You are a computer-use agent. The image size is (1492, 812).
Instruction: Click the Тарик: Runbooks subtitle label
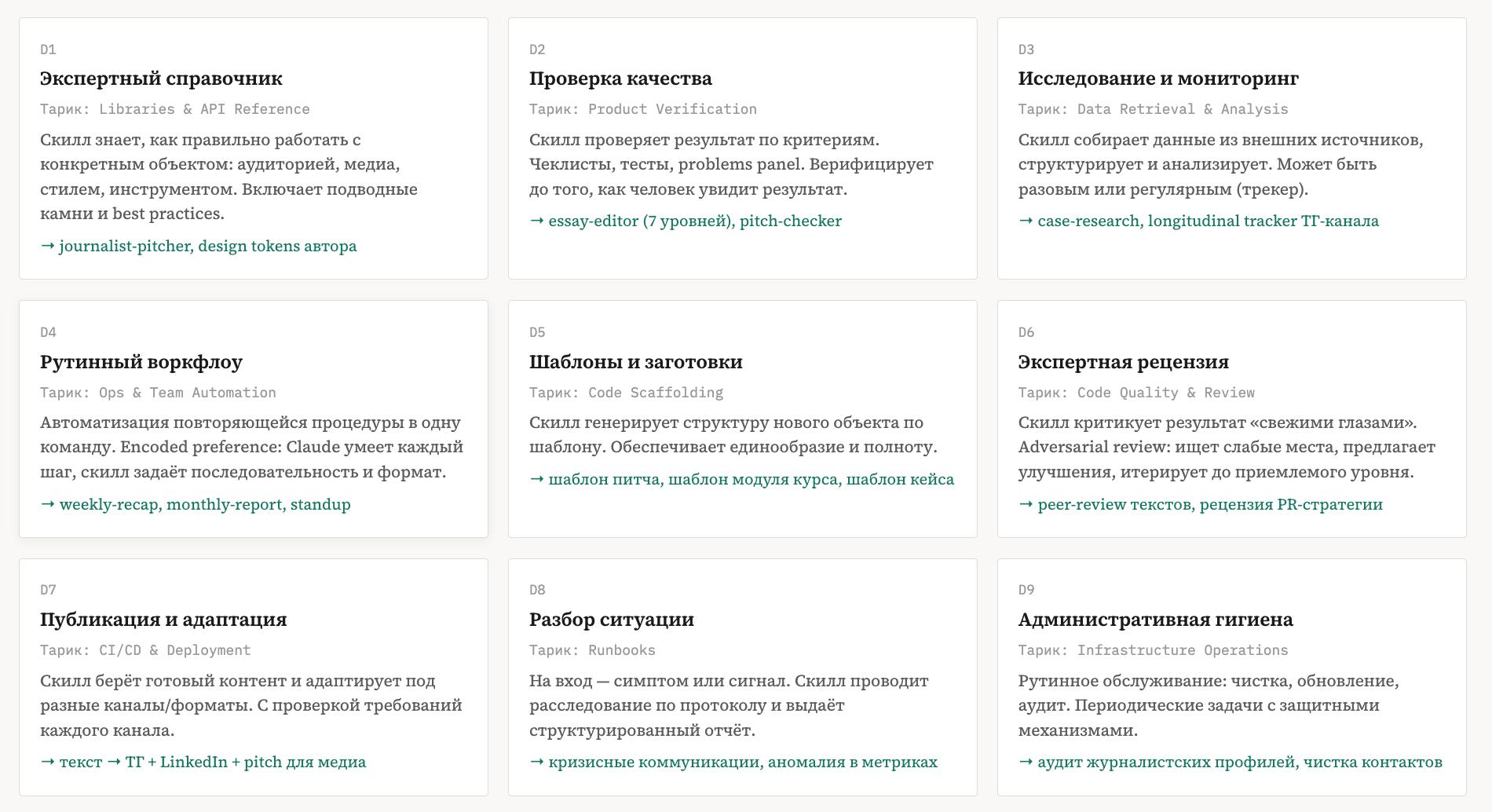point(592,650)
